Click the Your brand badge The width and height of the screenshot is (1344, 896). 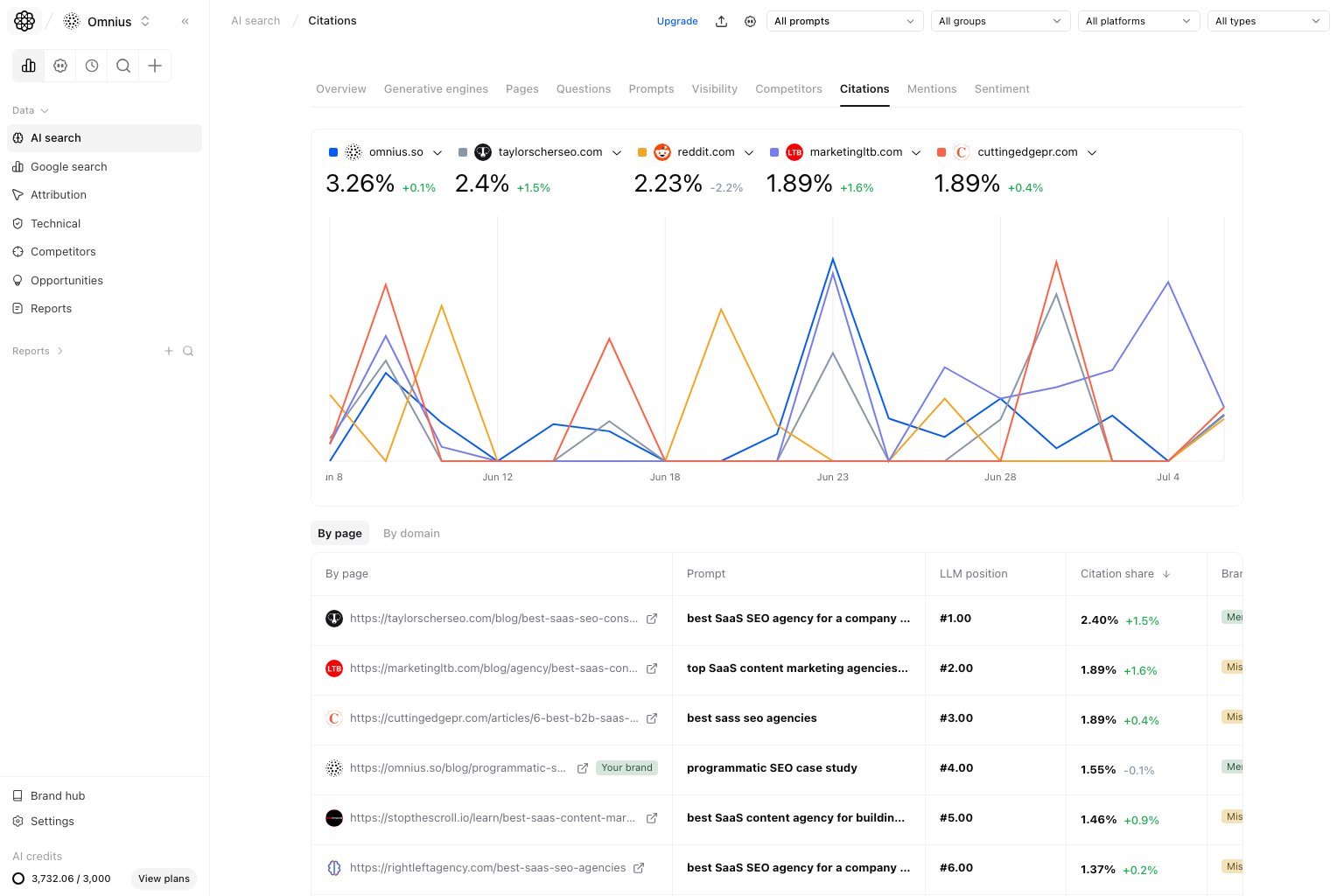(x=626, y=768)
